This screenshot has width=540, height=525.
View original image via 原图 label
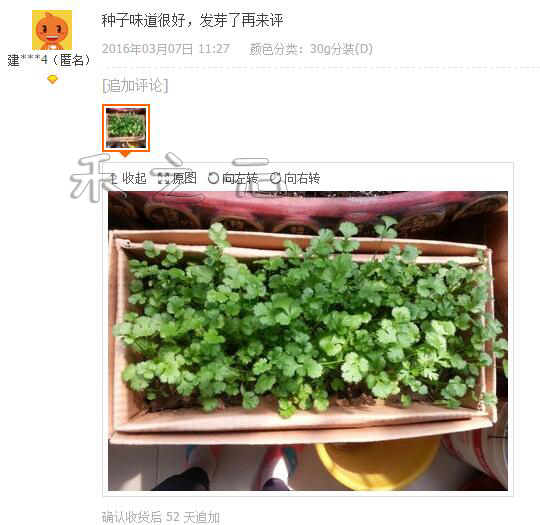[185, 178]
